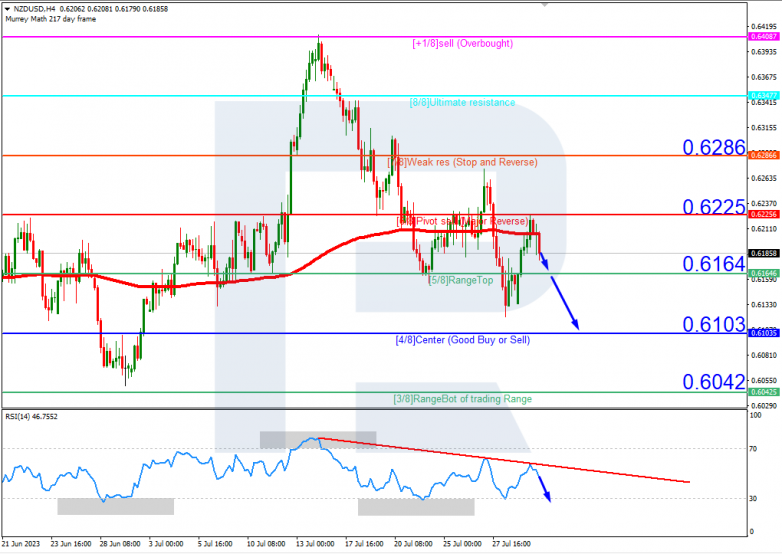782x554 pixels.
Task: Click the 3 Jul 00:00 time label
Action: tap(166, 544)
